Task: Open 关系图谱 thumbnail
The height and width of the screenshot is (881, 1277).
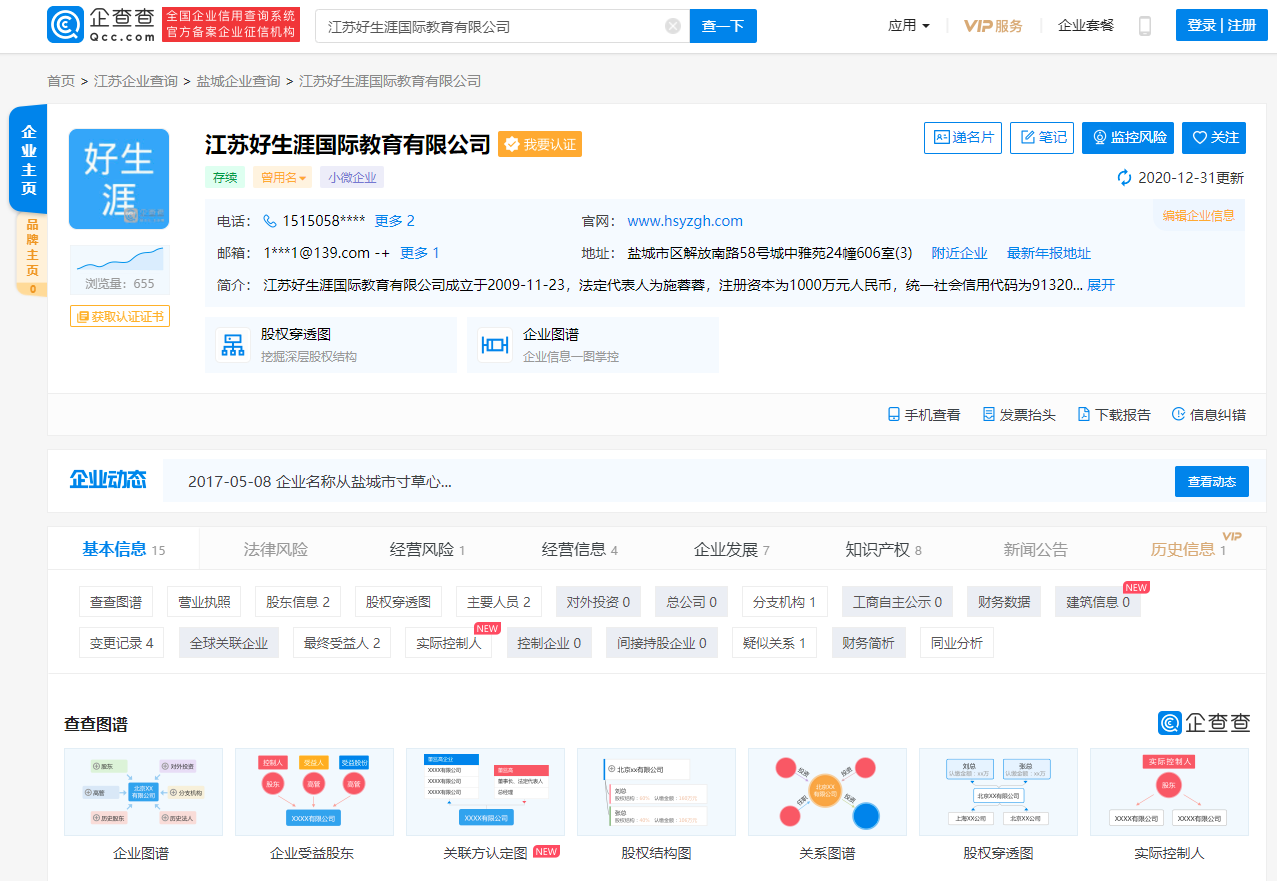Action: 827,792
